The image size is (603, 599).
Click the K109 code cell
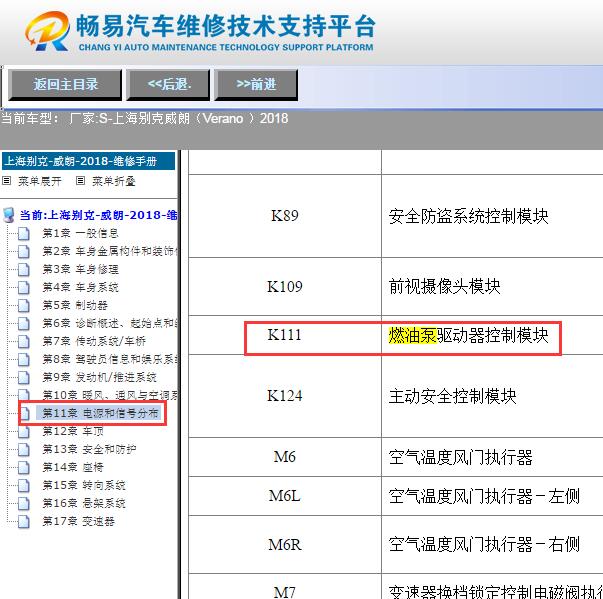point(285,286)
